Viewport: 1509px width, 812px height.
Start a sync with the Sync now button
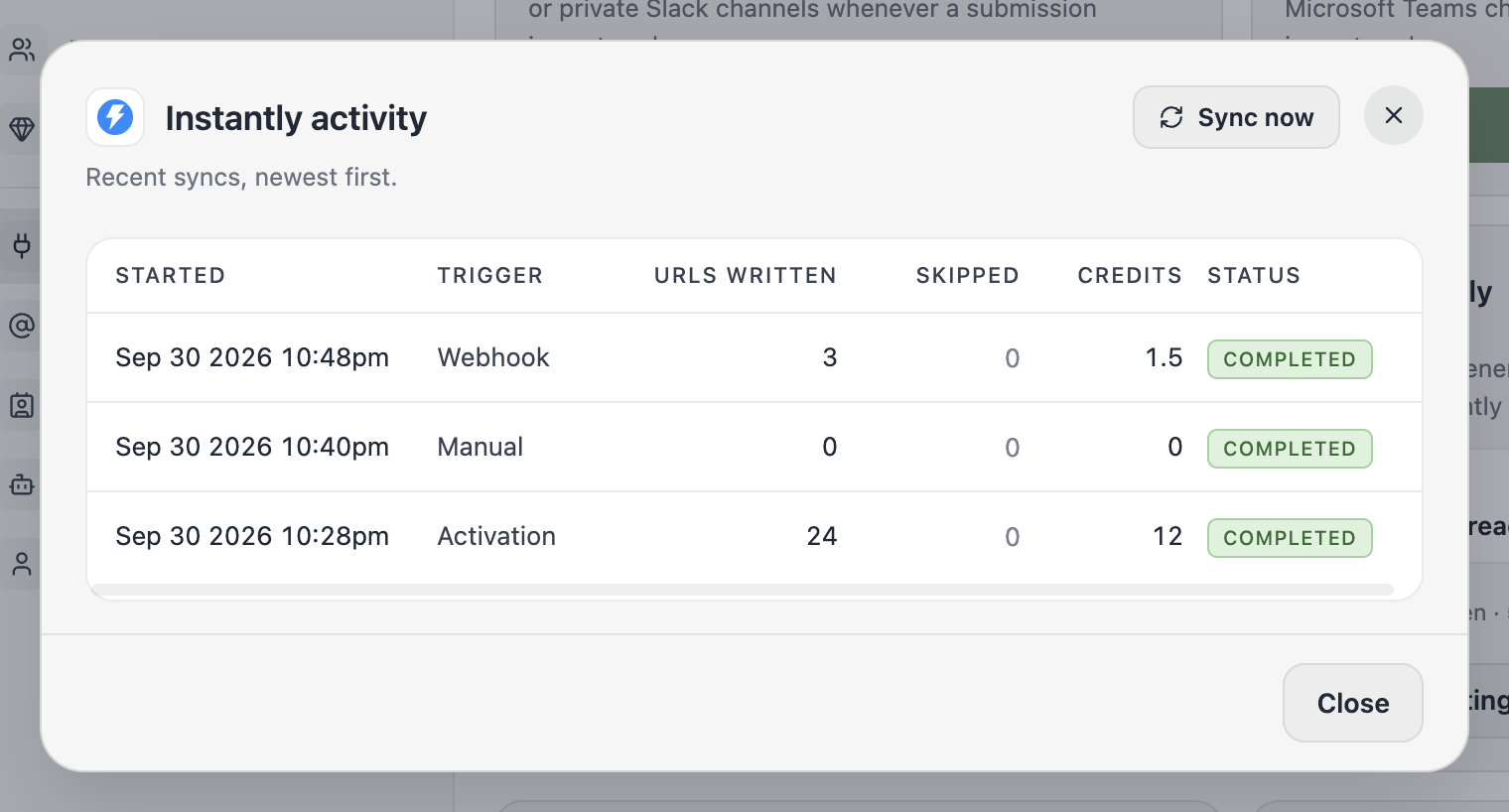(1236, 117)
